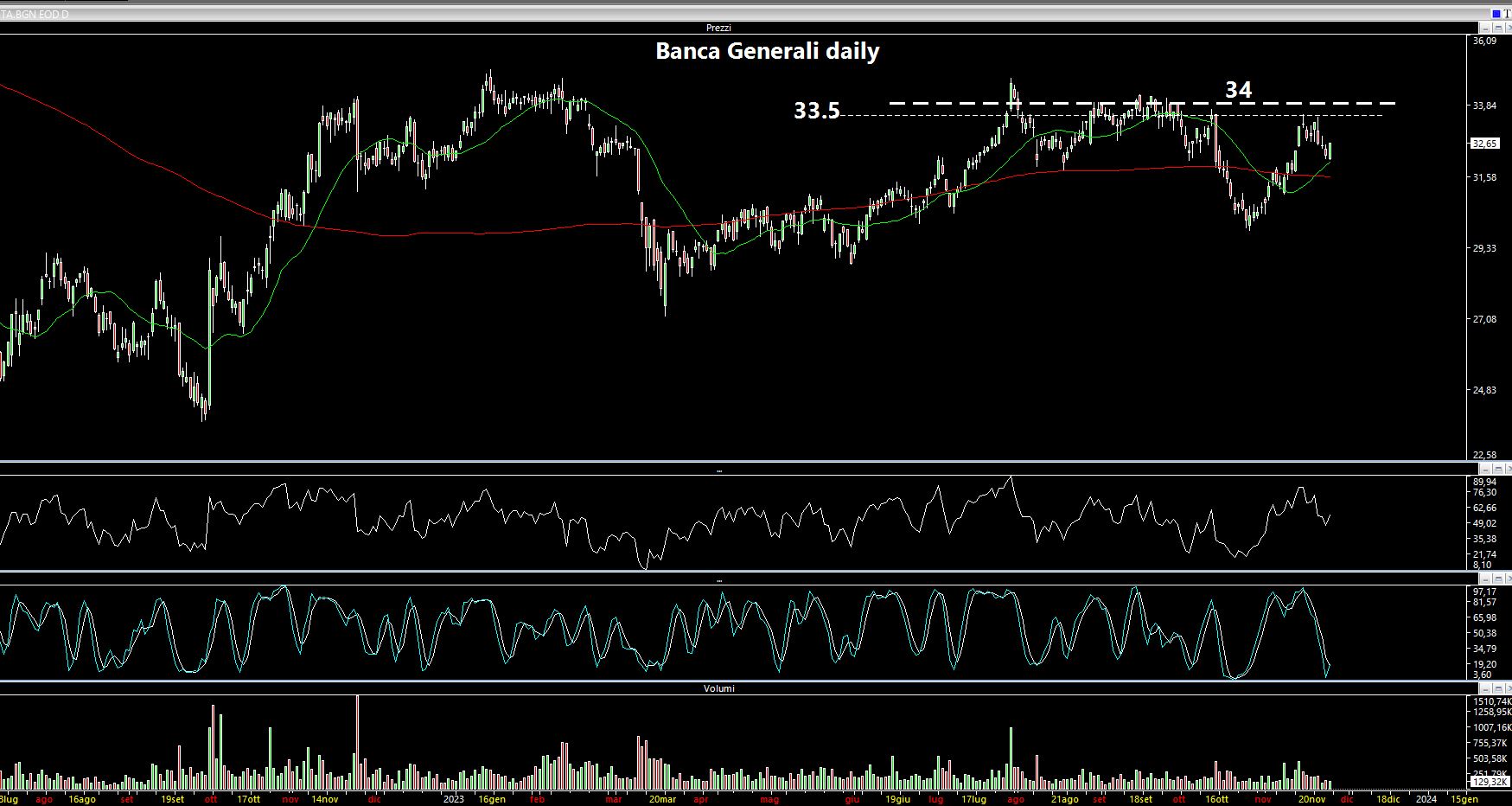Viewport: 1512px width, 806px height.
Task: Click the 20mar date axis label
Action: [x=662, y=800]
